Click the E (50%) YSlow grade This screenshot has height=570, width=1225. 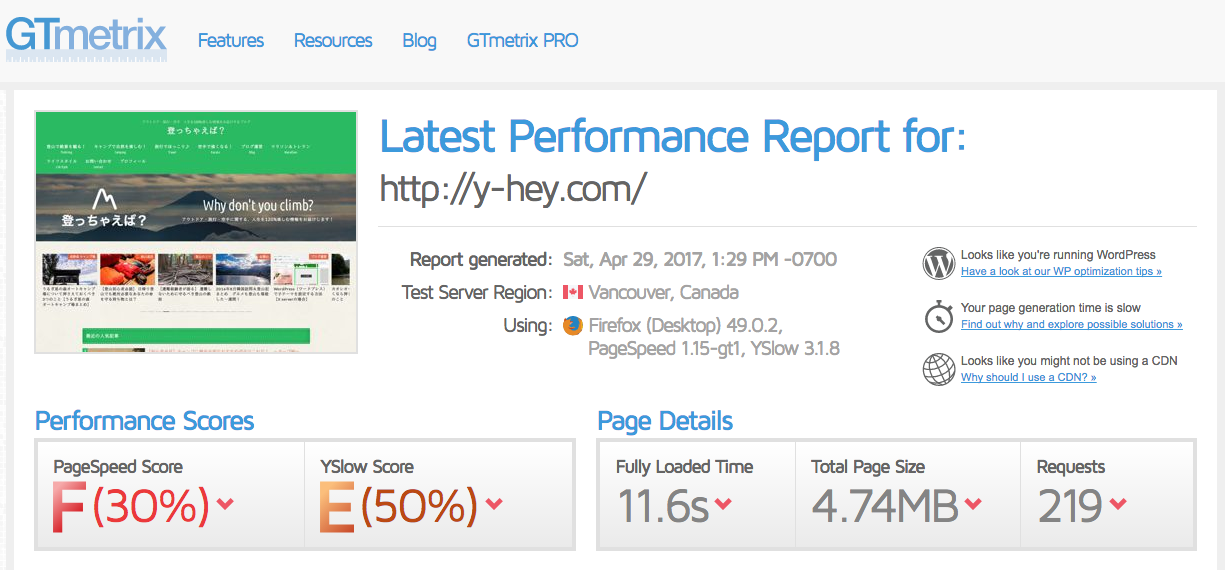tap(399, 506)
